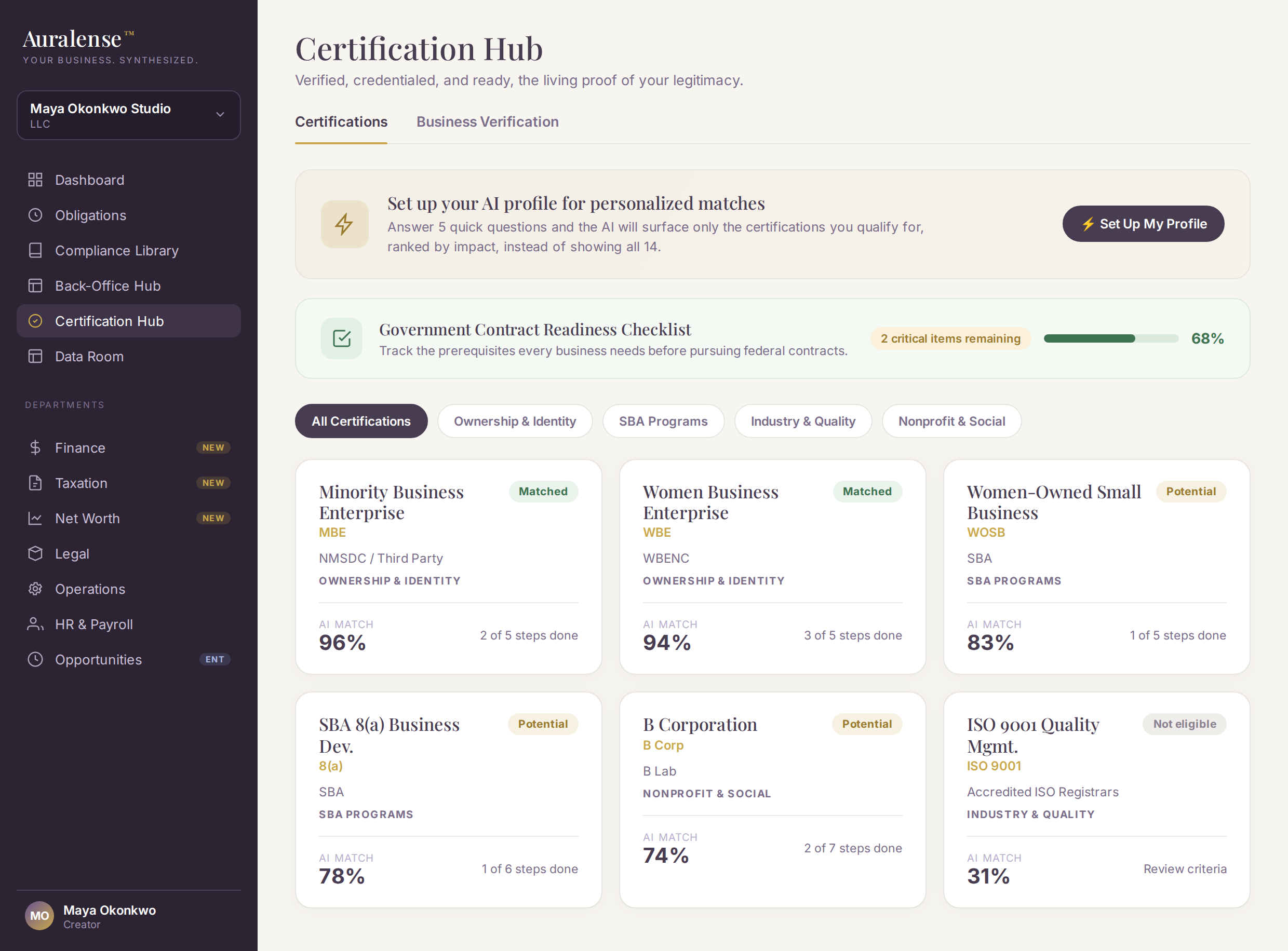This screenshot has width=1288, height=951.
Task: Click the Operations gear icon
Action: point(35,588)
